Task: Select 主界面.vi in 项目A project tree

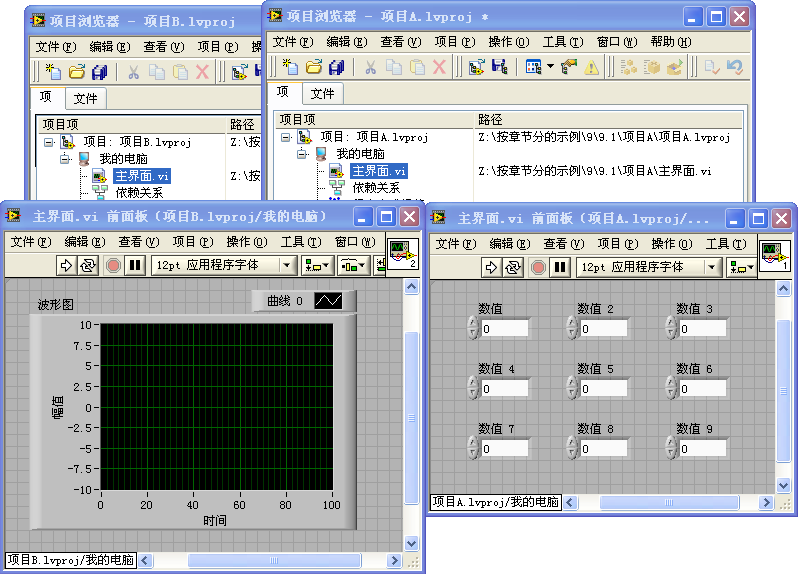Action: click(379, 171)
